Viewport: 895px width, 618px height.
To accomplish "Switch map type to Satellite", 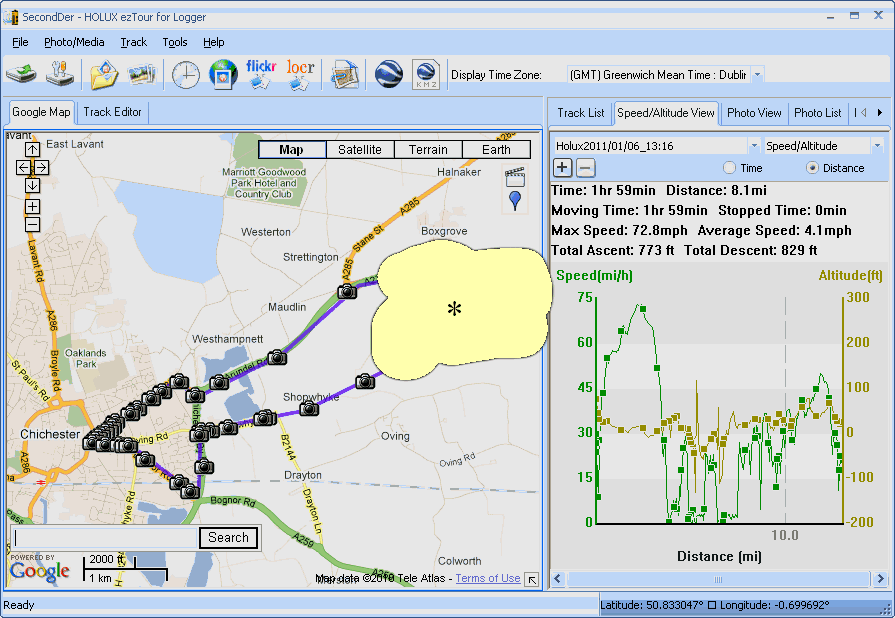I will coord(360,150).
